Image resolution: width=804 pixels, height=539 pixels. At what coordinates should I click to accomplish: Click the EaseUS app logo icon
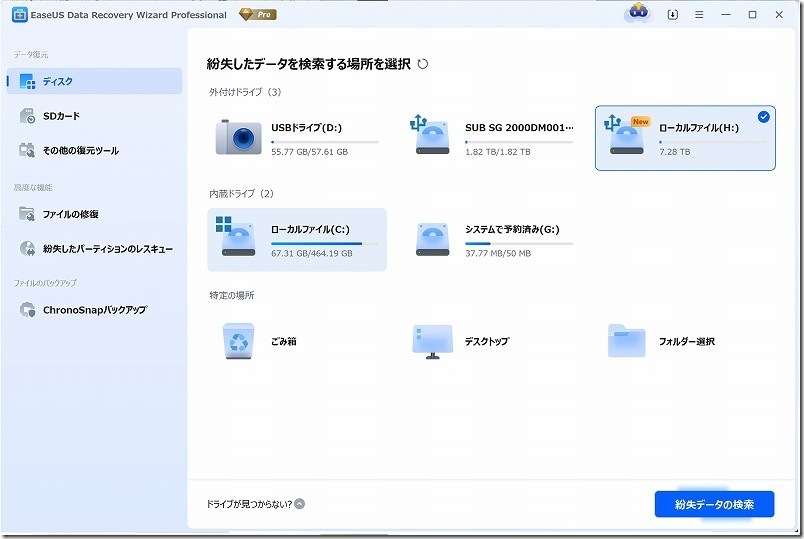click(x=19, y=14)
